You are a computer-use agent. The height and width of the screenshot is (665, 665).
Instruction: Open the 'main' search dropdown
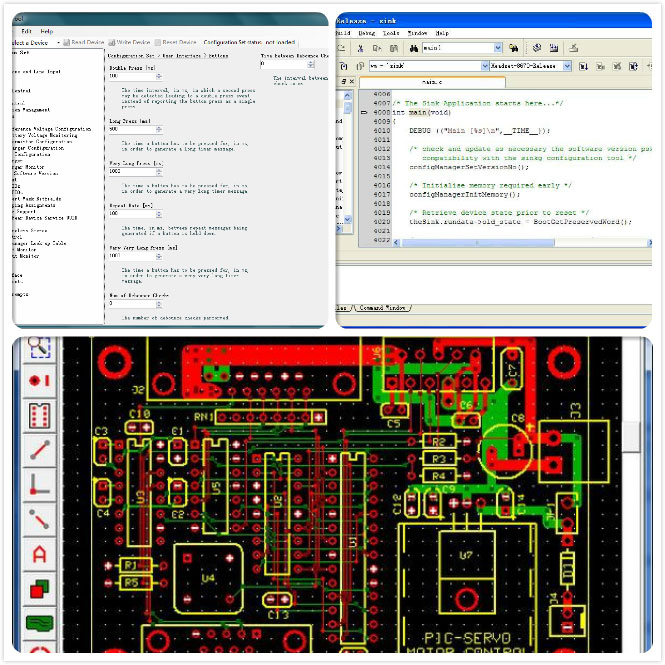click(498, 47)
